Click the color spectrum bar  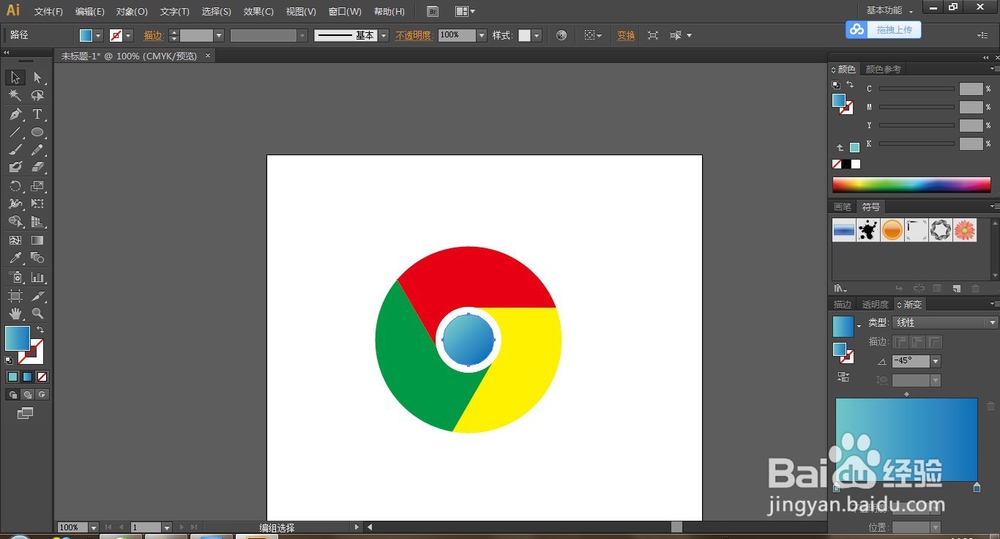point(911,184)
